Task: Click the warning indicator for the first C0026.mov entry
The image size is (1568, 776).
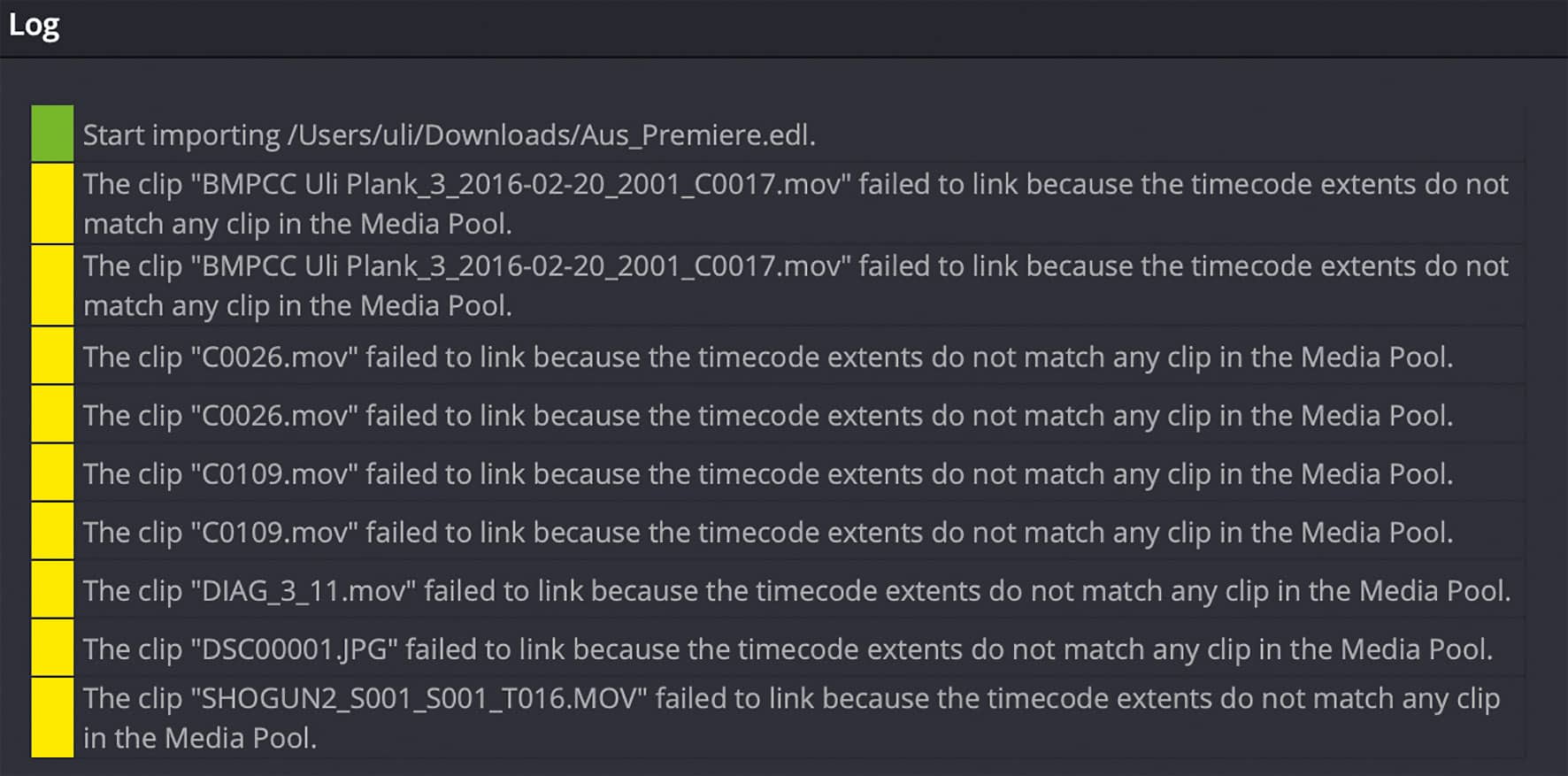Action: pos(51,357)
